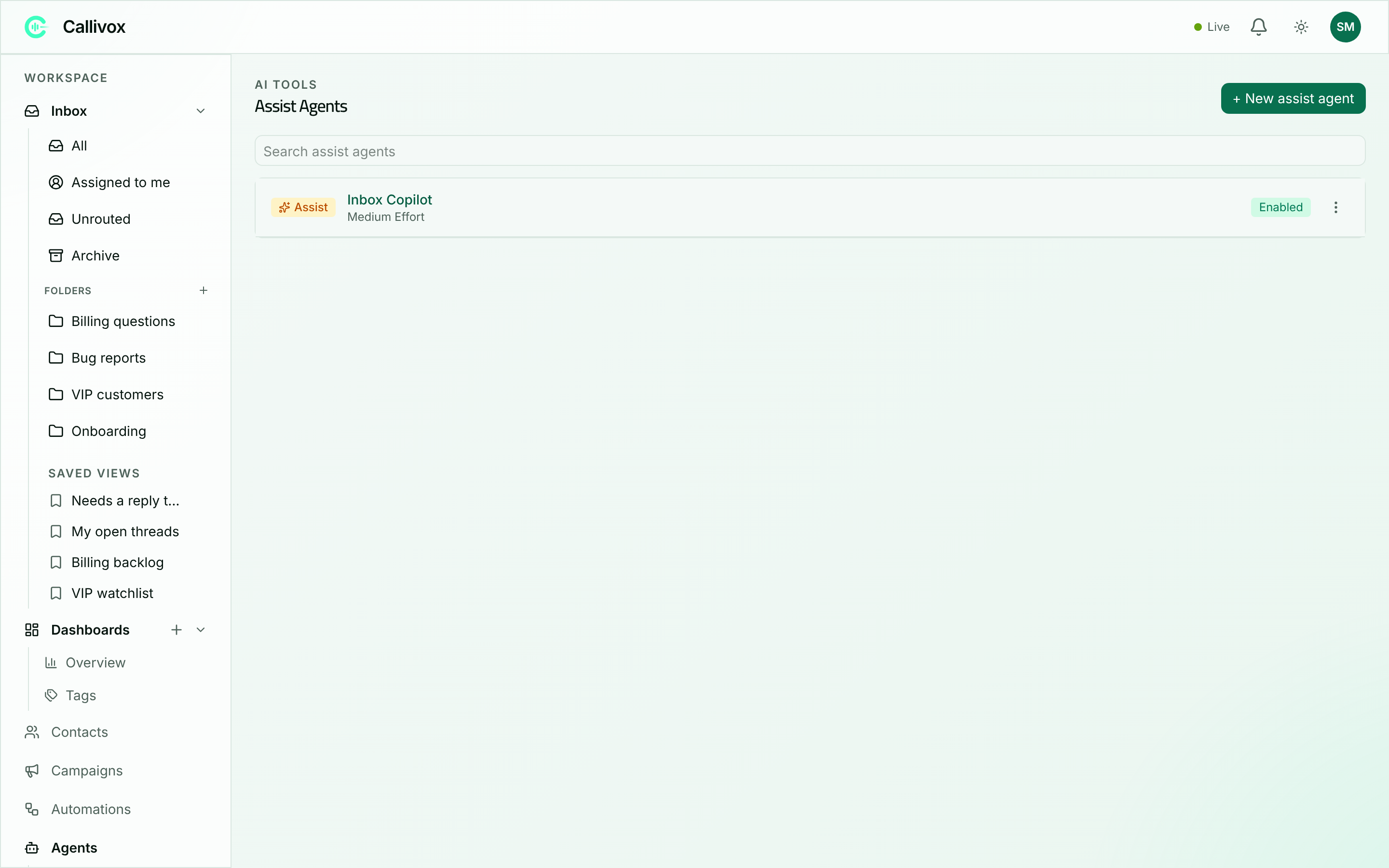The width and height of the screenshot is (1389, 868).
Task: Click New assist agent button
Action: 1293,99
